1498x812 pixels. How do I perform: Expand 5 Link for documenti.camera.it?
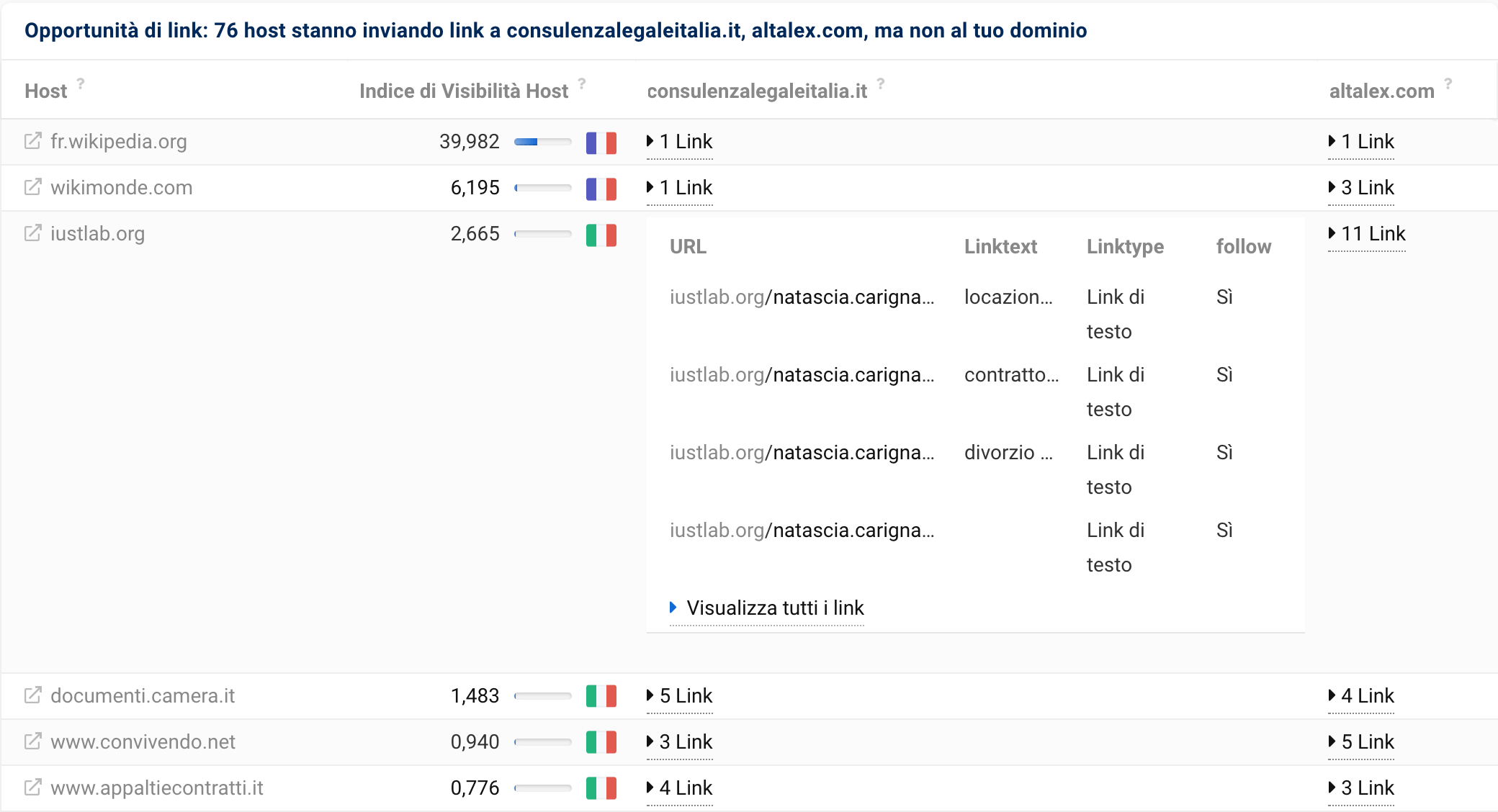click(680, 696)
